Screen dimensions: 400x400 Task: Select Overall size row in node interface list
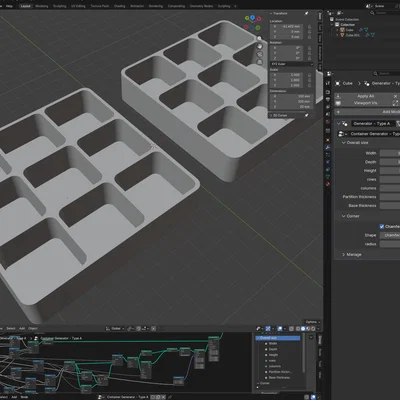click(278, 338)
